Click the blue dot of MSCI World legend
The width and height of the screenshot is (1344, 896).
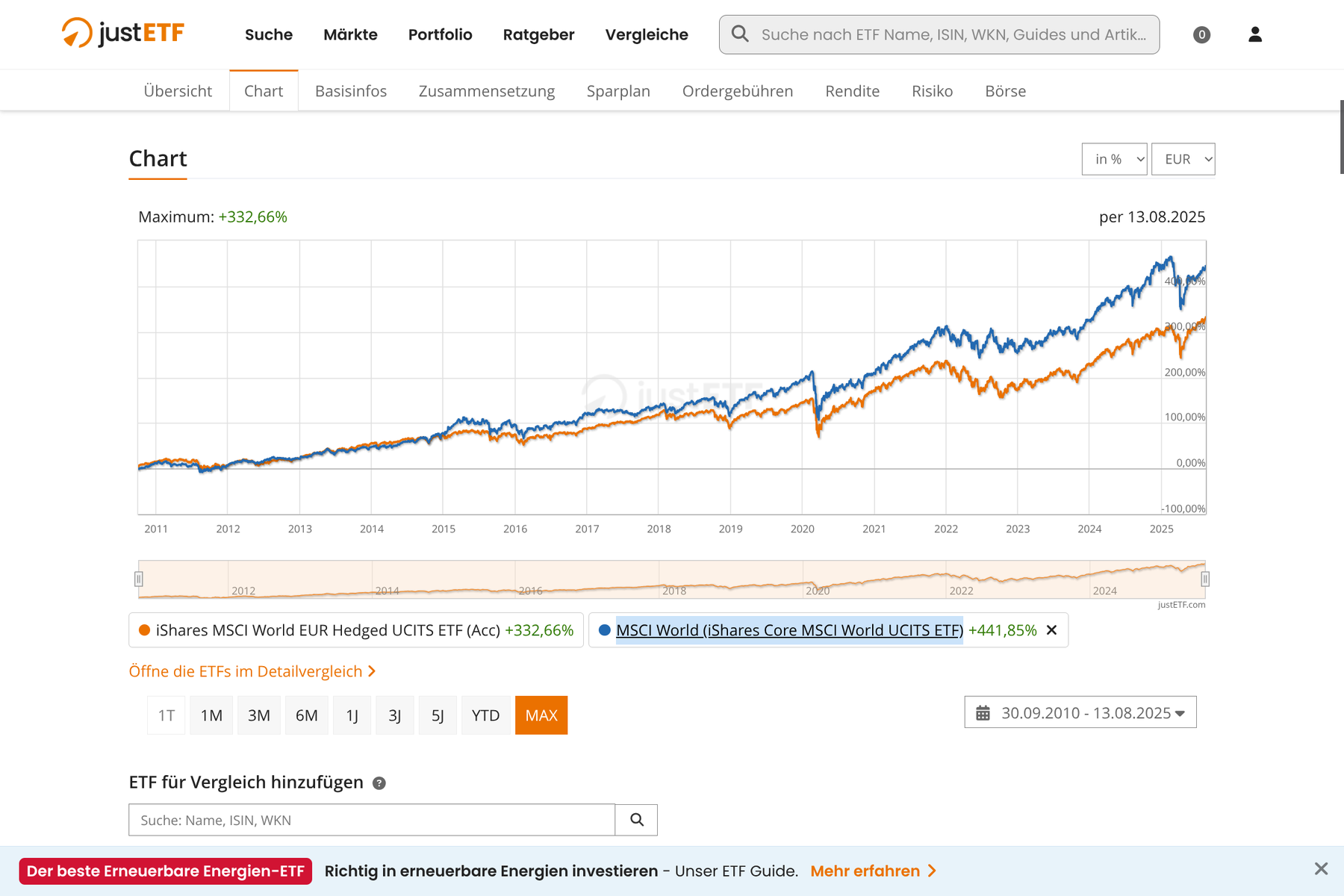pyautogui.click(x=605, y=630)
